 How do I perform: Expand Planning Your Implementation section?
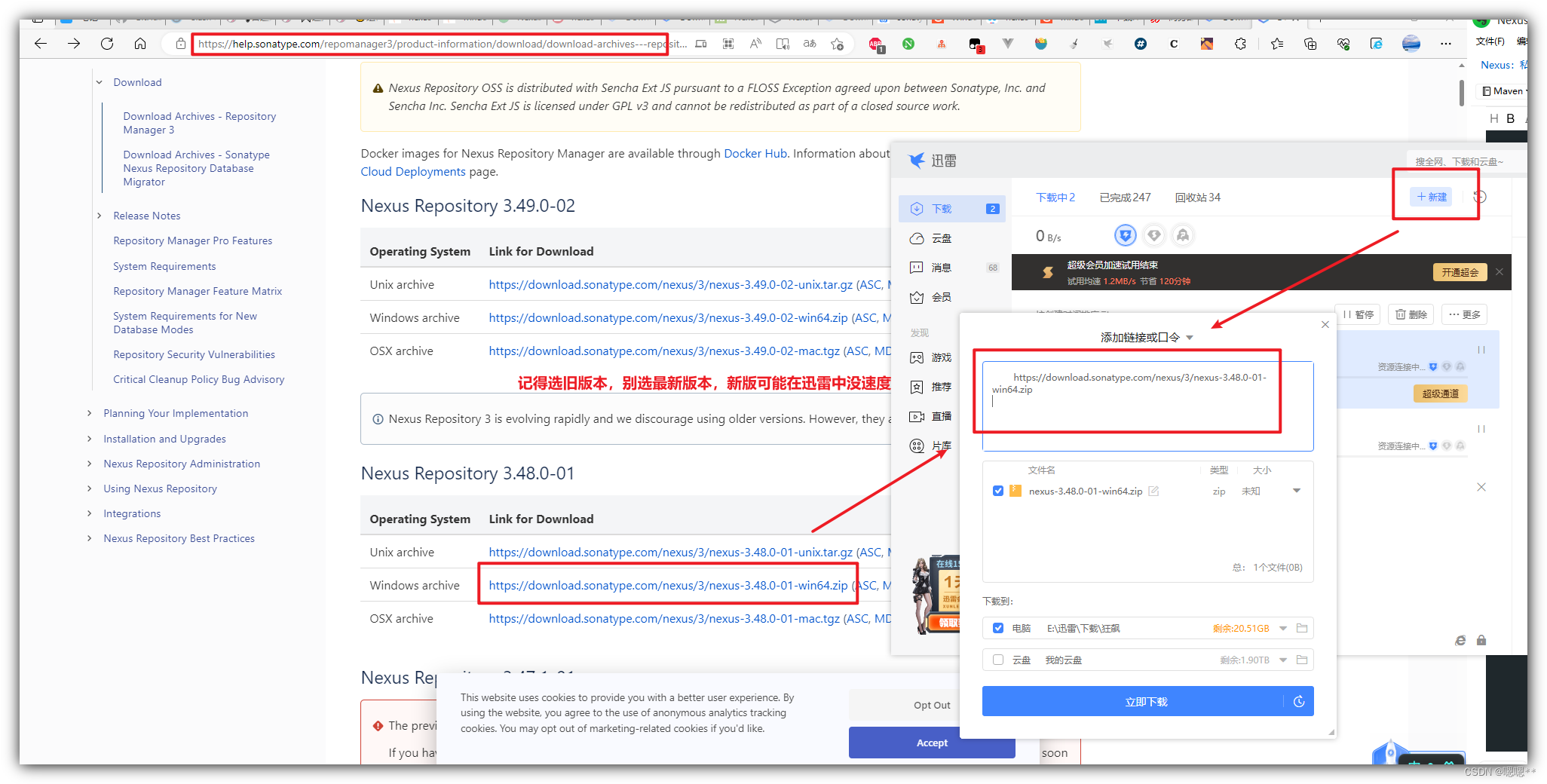(89, 413)
